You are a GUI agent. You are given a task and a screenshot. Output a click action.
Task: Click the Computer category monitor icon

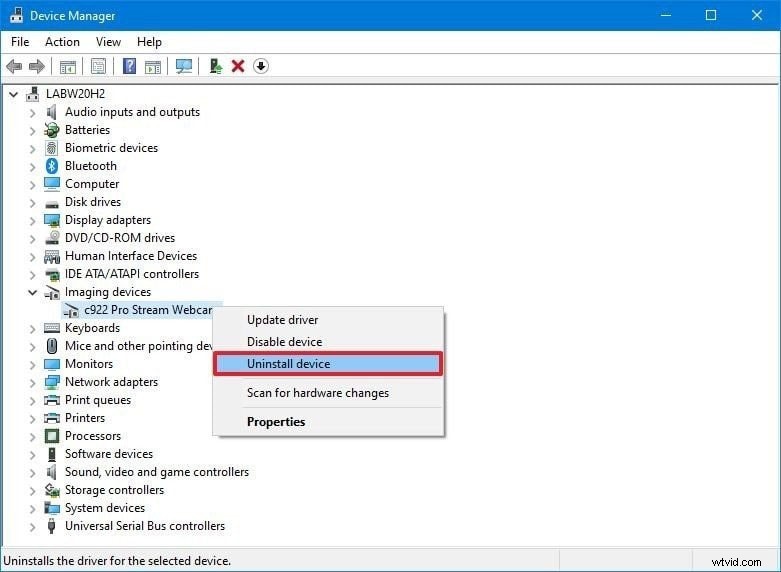coord(52,184)
